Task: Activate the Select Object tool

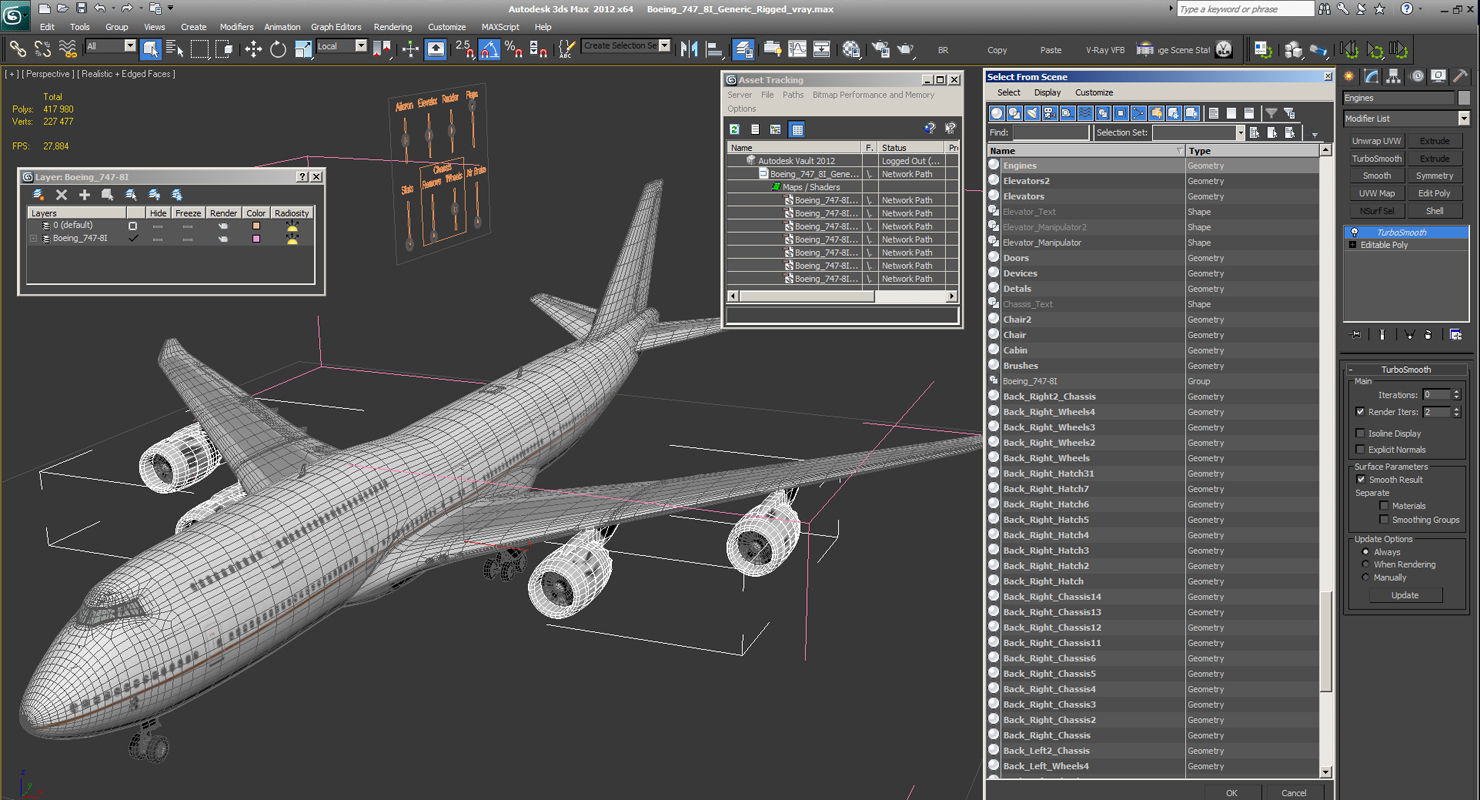Action: (x=151, y=48)
